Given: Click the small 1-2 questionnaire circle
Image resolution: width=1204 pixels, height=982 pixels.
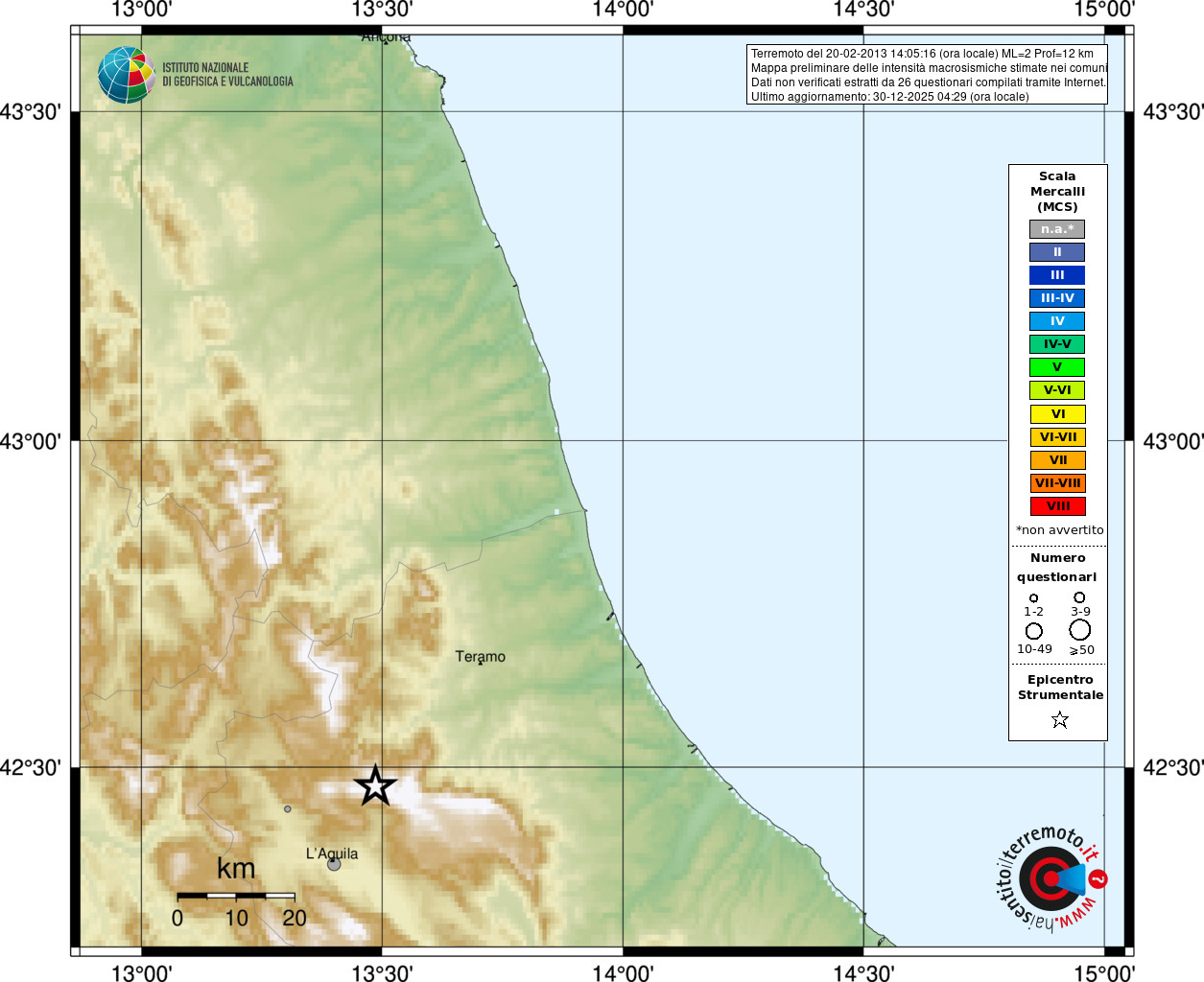Looking at the screenshot, I should tap(1033, 598).
